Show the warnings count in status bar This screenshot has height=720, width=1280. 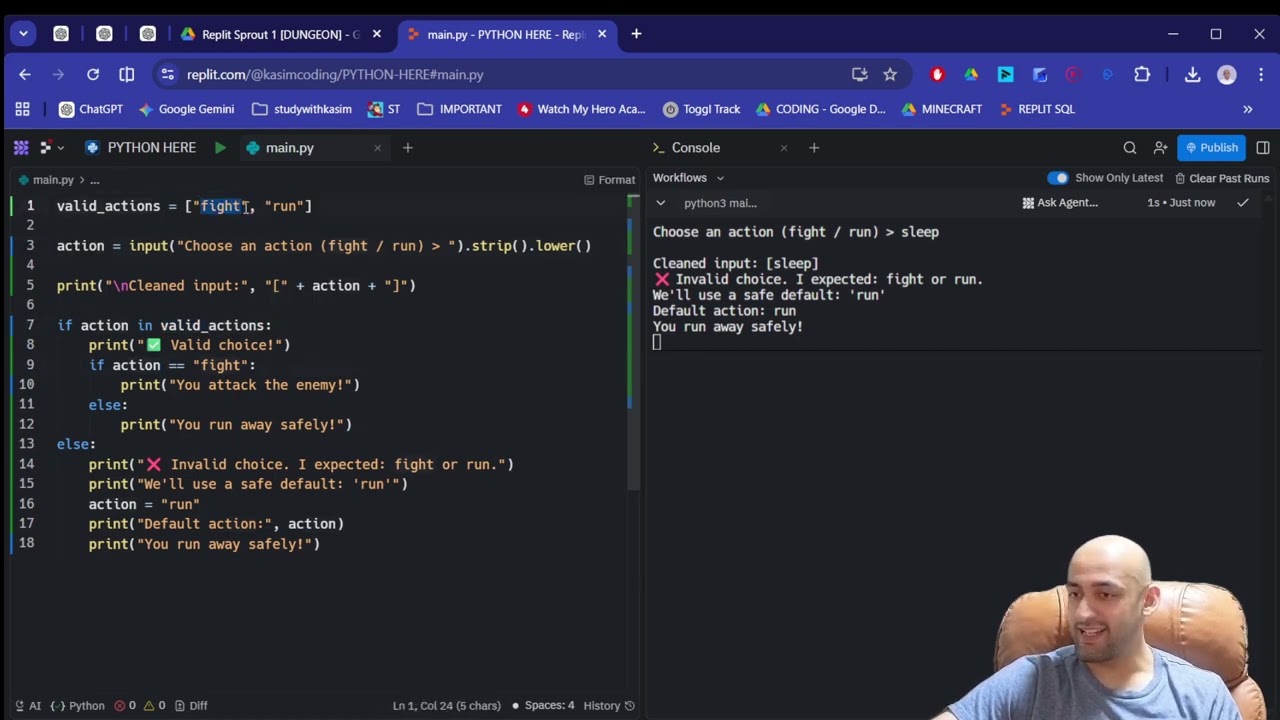(154, 706)
